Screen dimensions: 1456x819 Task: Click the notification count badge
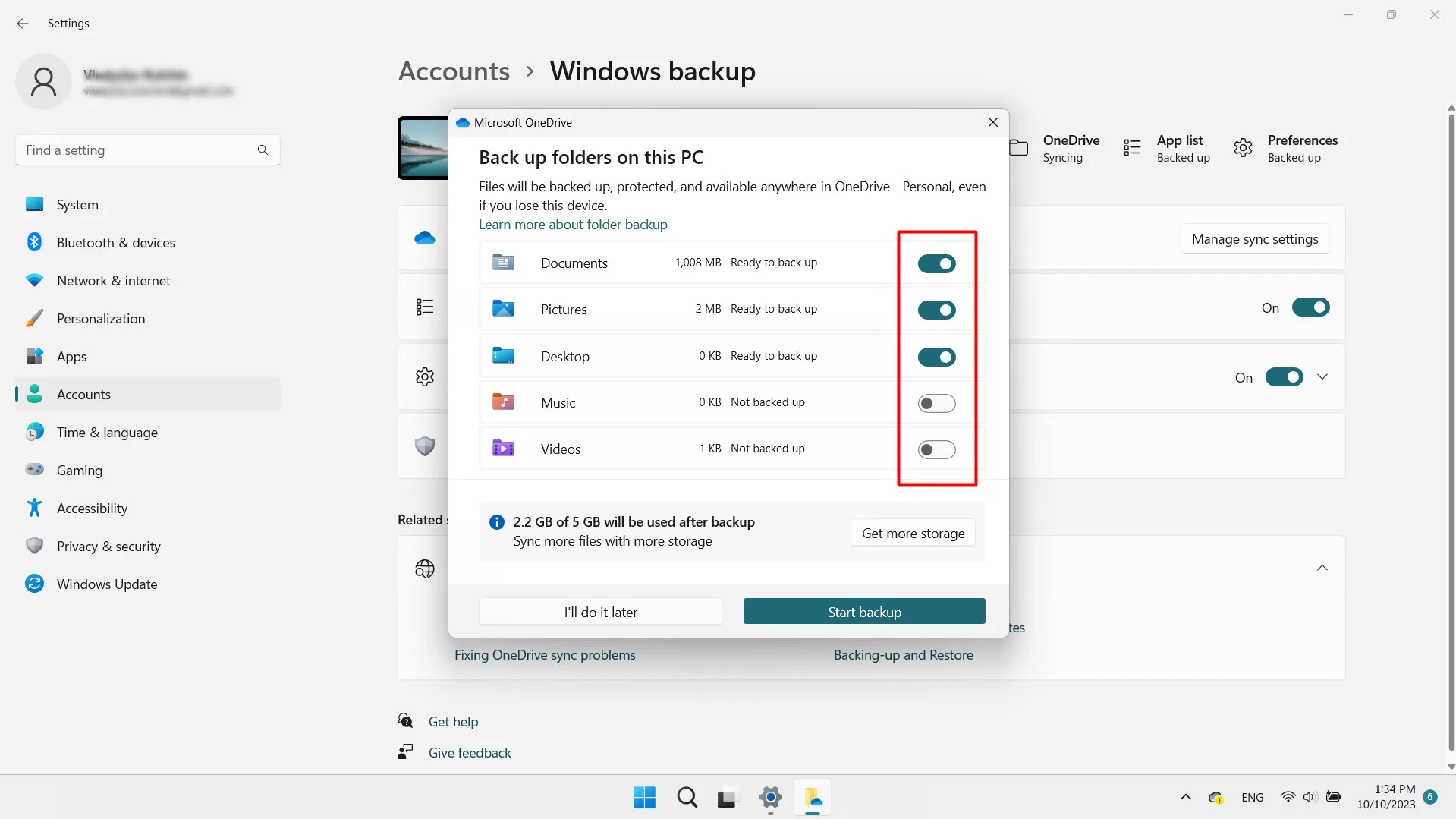(x=1430, y=797)
